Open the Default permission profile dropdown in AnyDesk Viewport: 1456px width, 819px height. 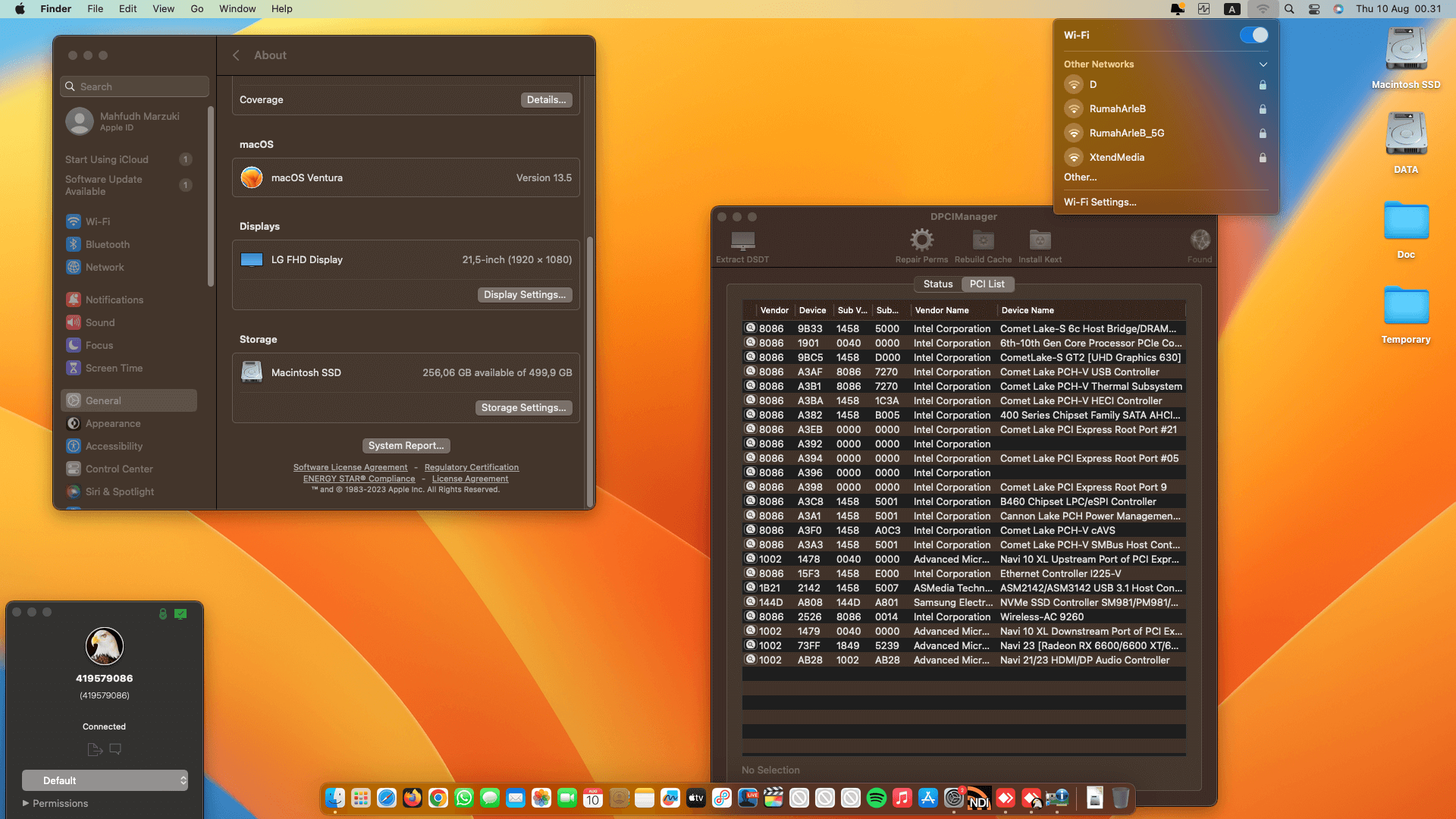pos(105,780)
